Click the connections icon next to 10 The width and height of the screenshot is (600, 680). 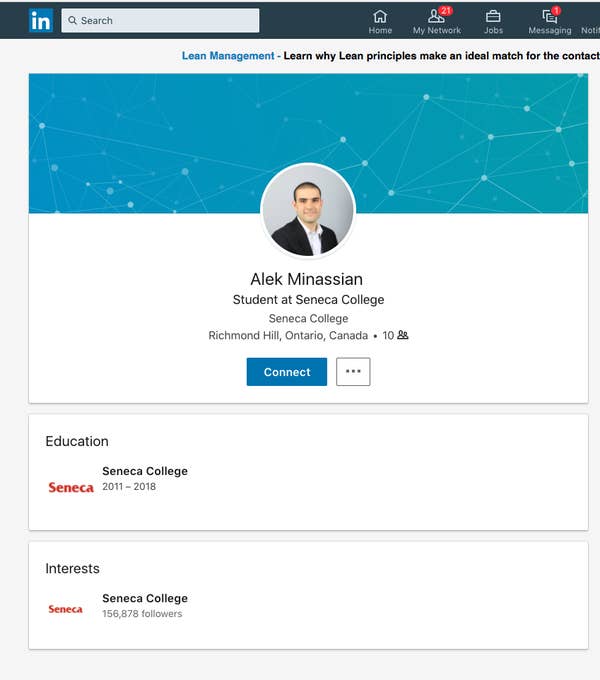pos(403,335)
